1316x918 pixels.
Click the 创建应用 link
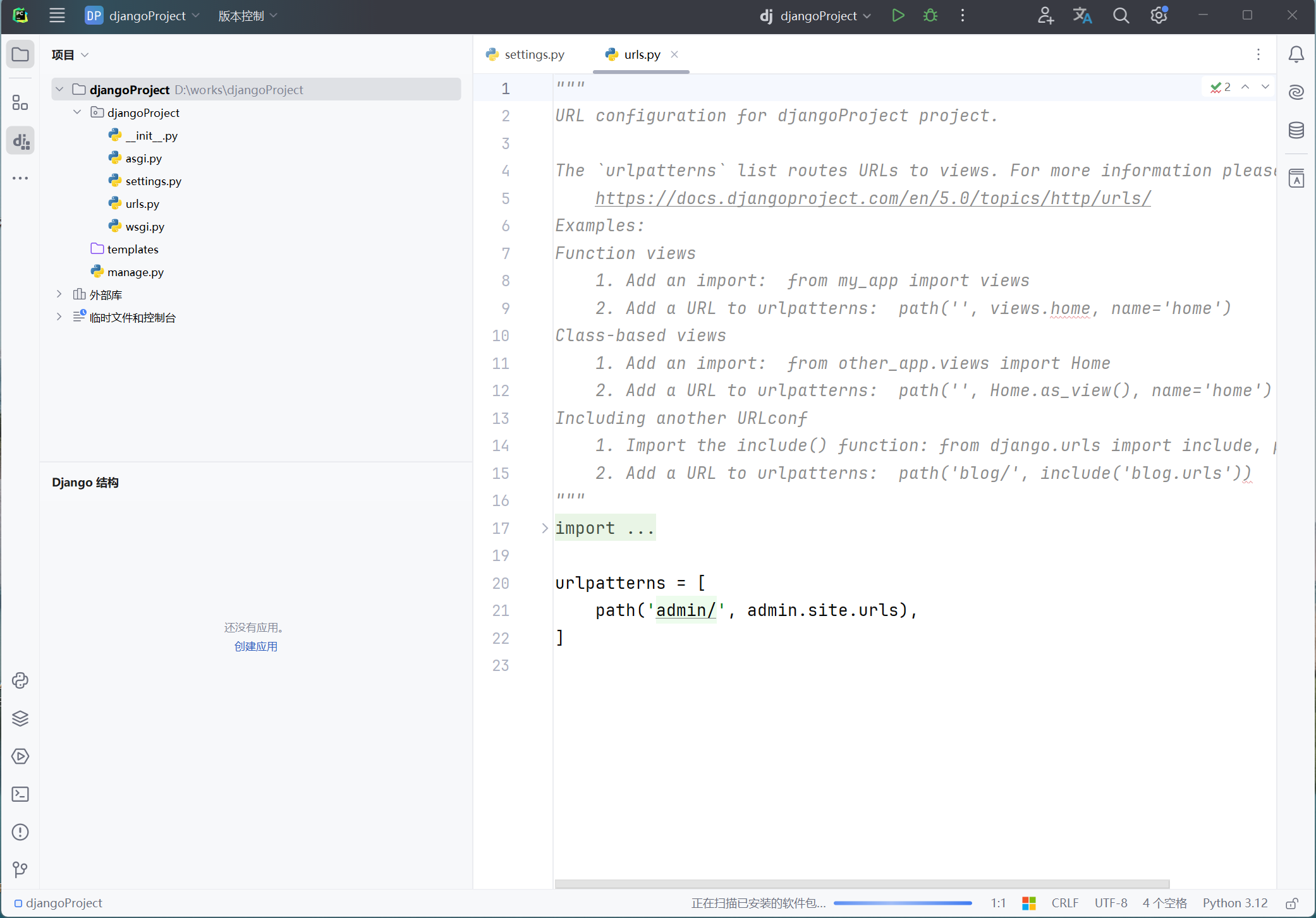[256, 646]
